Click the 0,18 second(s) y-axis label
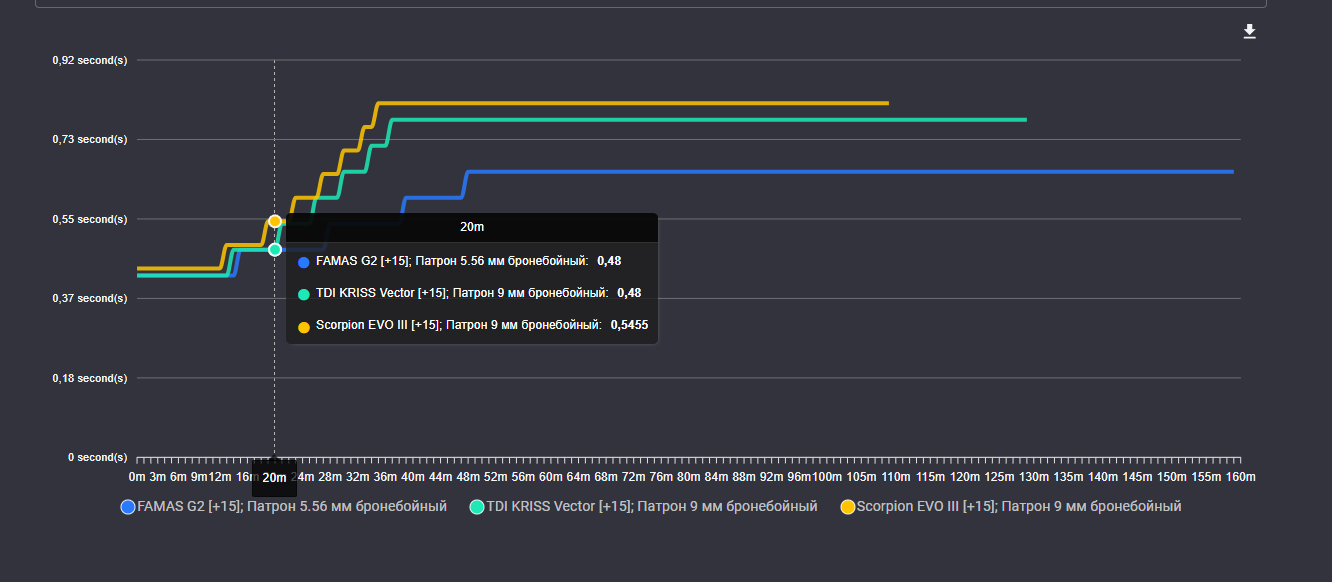The height and width of the screenshot is (582, 1332). [x=90, y=378]
